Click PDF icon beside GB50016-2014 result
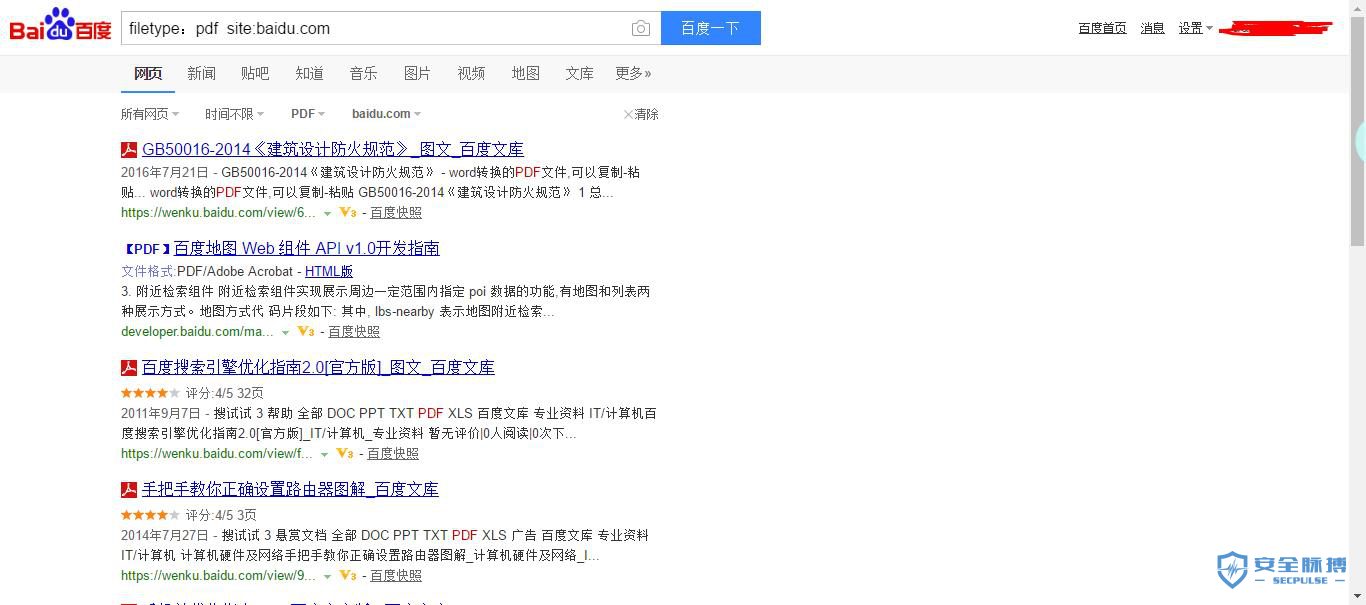1366x605 pixels. pos(129,150)
